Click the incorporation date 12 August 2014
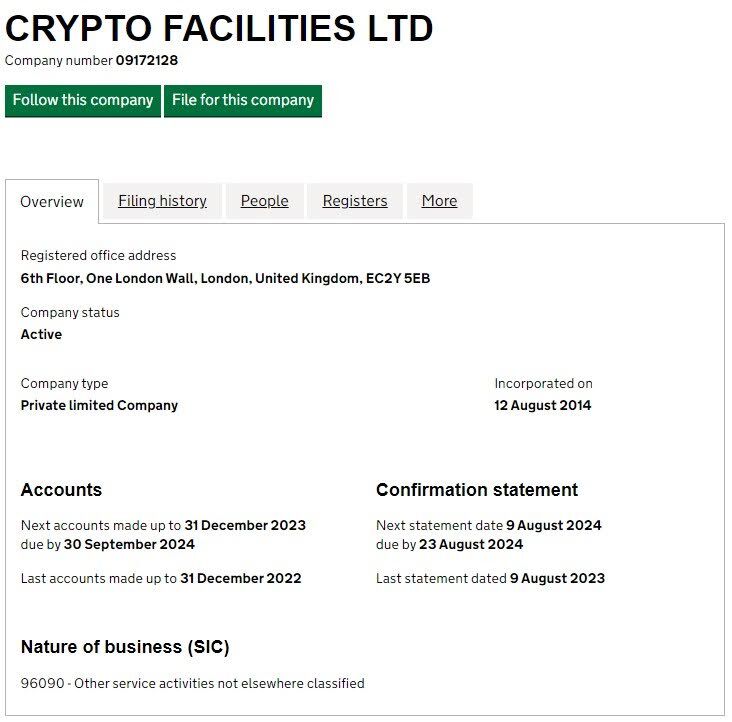The image size is (732, 722). pyautogui.click(x=542, y=405)
